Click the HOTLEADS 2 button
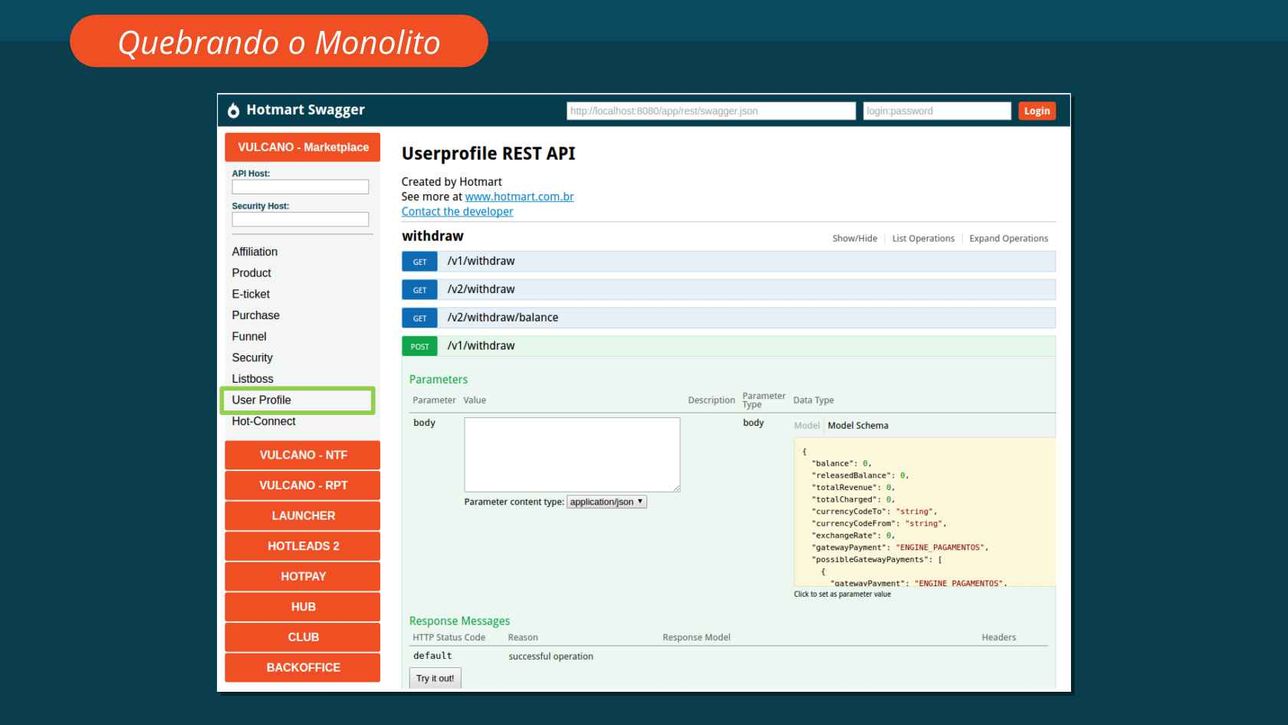This screenshot has height=725, width=1288. (303, 546)
